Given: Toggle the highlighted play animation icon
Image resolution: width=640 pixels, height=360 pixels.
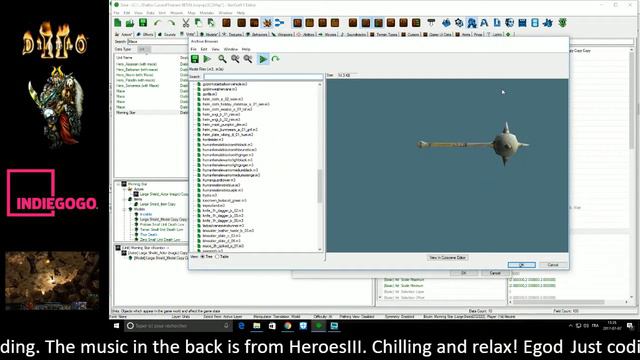Looking at the screenshot, I should tap(263, 59).
